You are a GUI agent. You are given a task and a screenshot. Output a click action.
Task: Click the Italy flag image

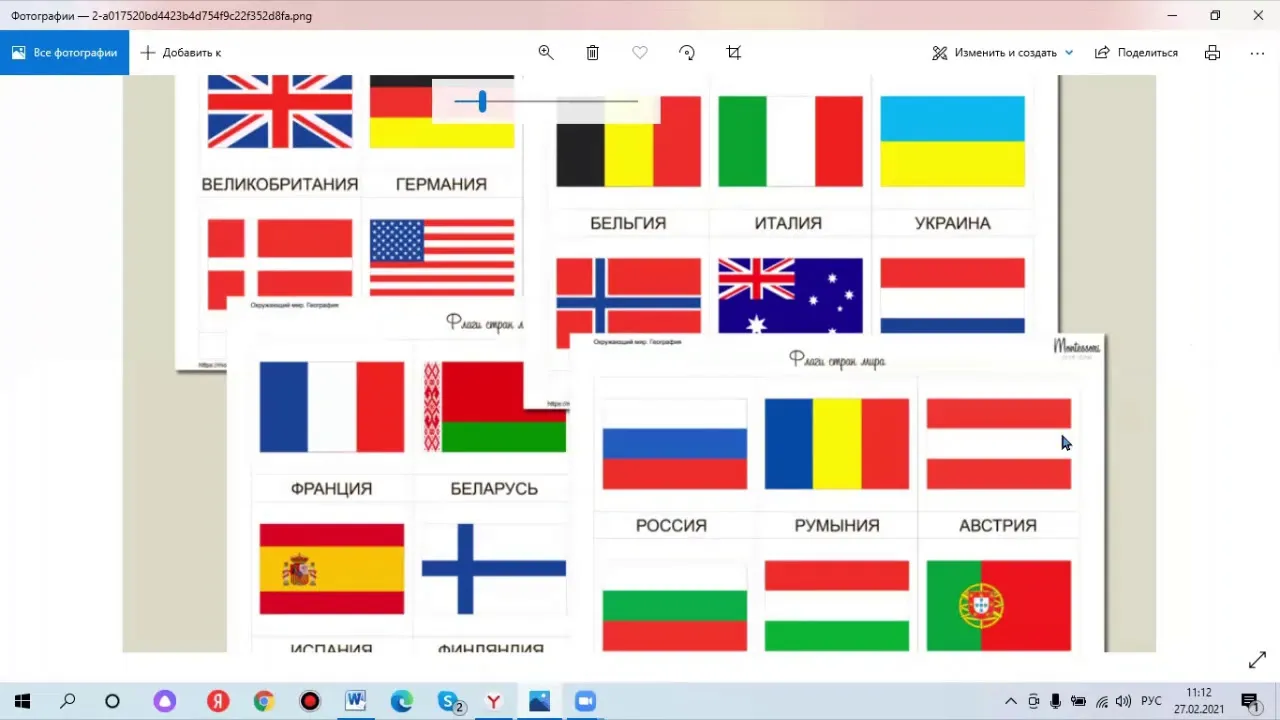pos(790,141)
